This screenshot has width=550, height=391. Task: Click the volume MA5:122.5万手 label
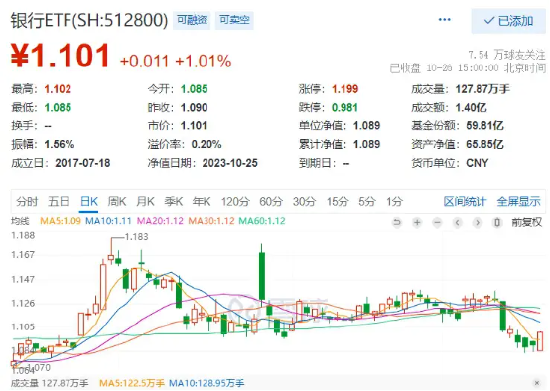(x=132, y=383)
